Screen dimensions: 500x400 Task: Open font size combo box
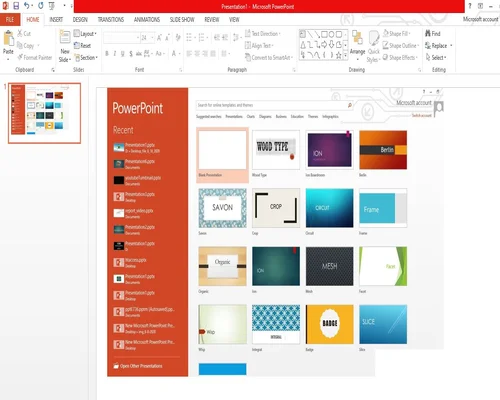click(147, 38)
